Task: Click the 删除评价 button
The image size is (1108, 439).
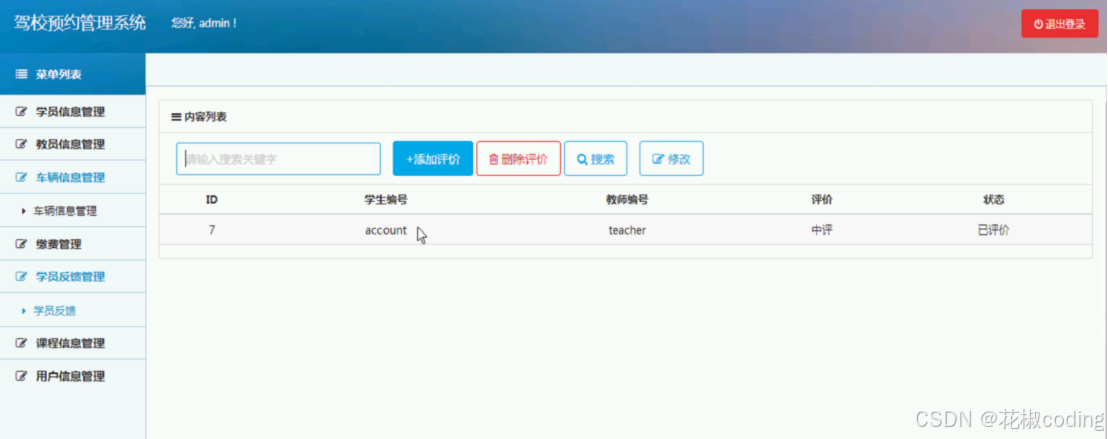Action: [519, 158]
